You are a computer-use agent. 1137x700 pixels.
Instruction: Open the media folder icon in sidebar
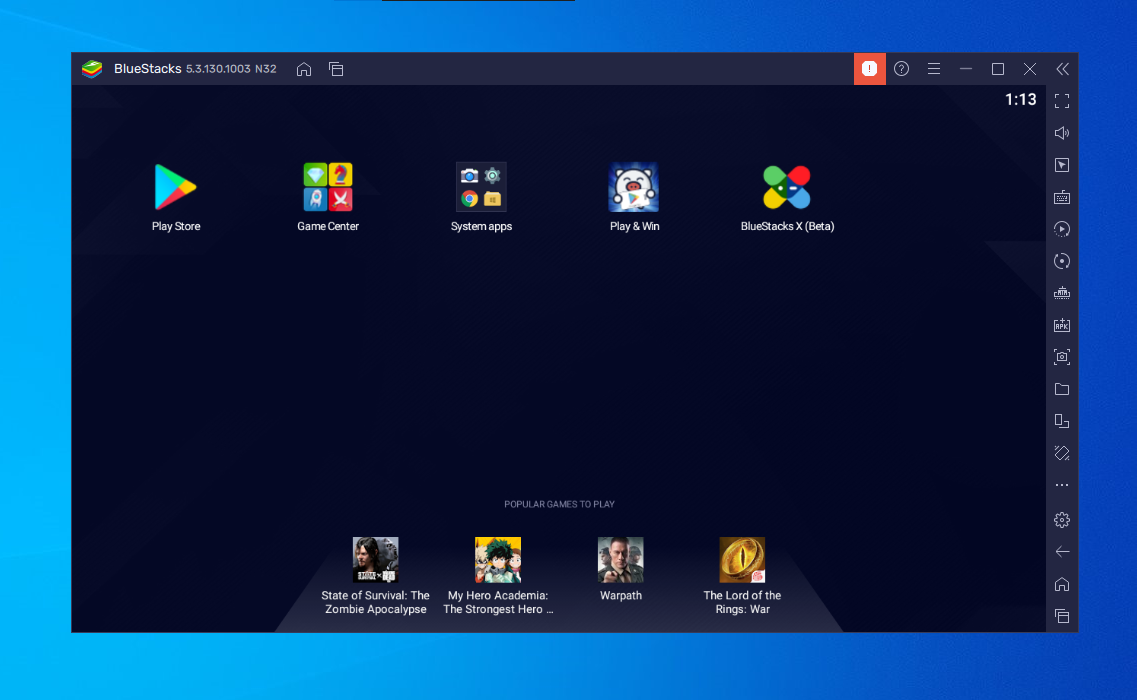pyautogui.click(x=1062, y=389)
